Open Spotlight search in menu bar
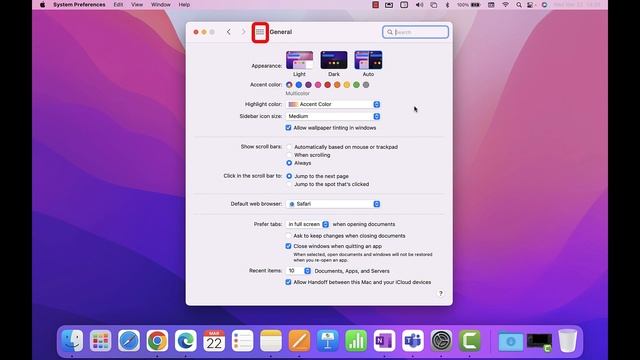The width and height of the screenshot is (640, 360). (518, 5)
